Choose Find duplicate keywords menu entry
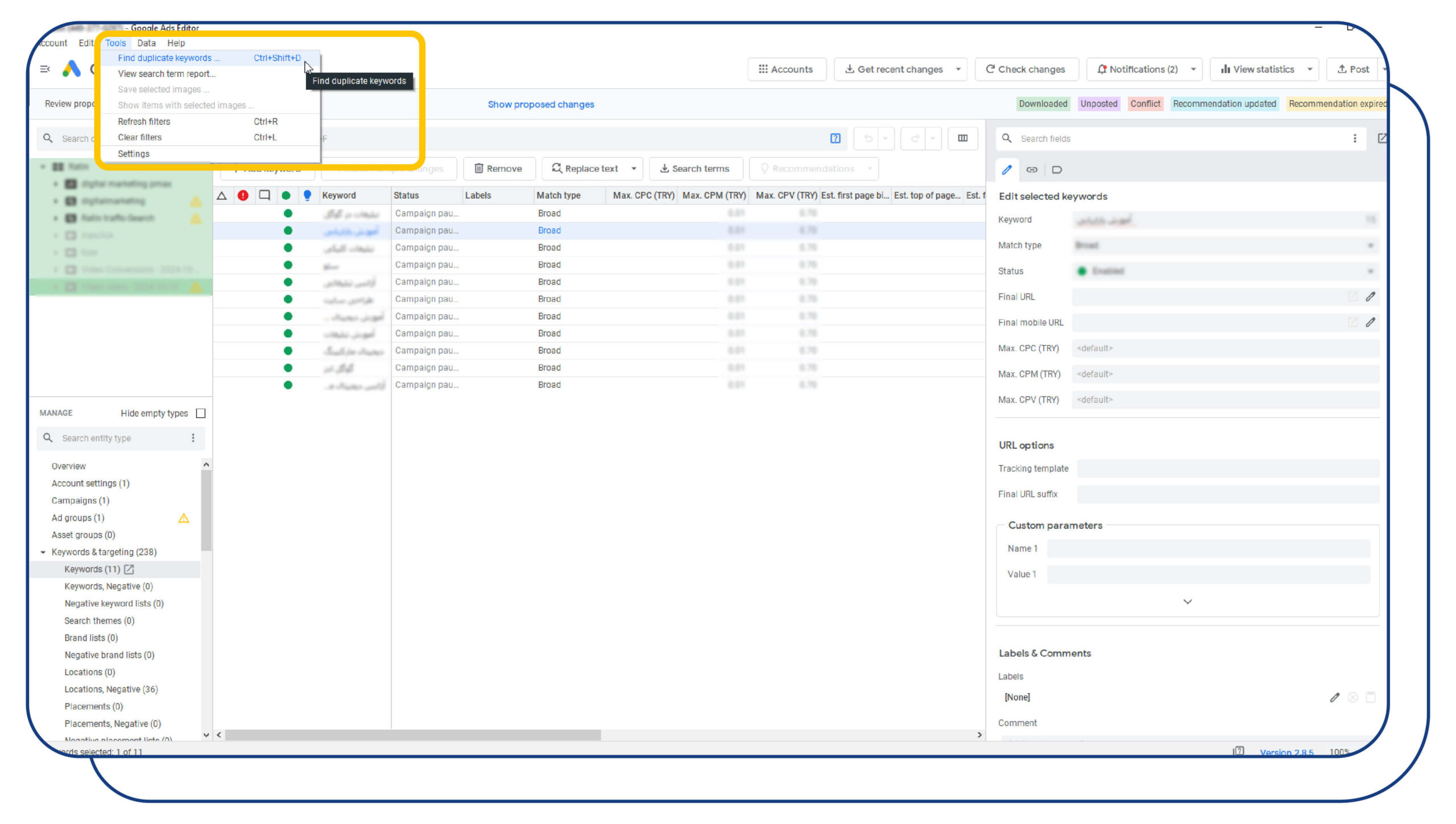This screenshot has width=1456, height=824. (x=210, y=58)
